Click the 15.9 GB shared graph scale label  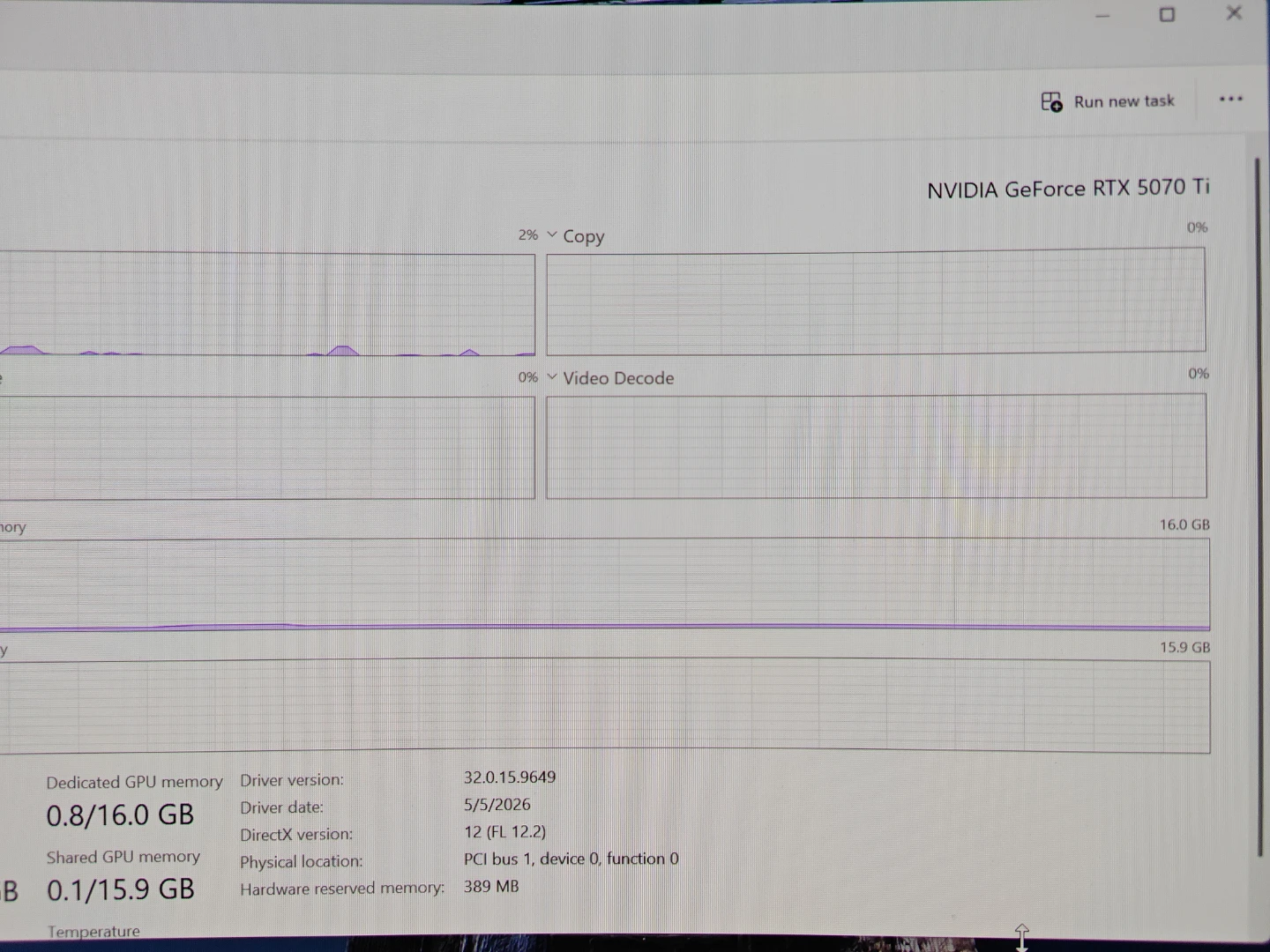click(x=1184, y=647)
